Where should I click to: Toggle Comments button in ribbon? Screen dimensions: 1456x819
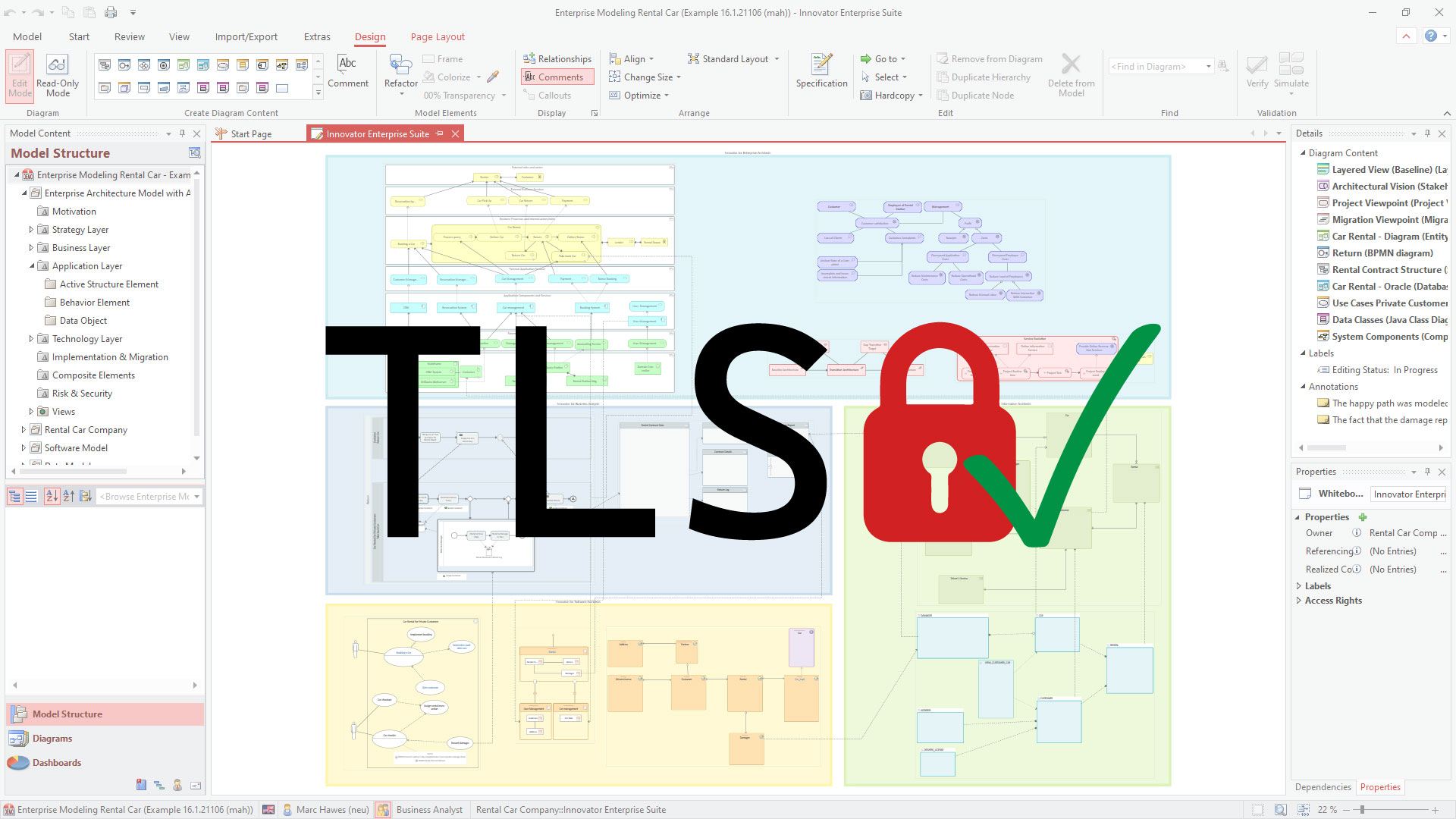[x=555, y=77]
